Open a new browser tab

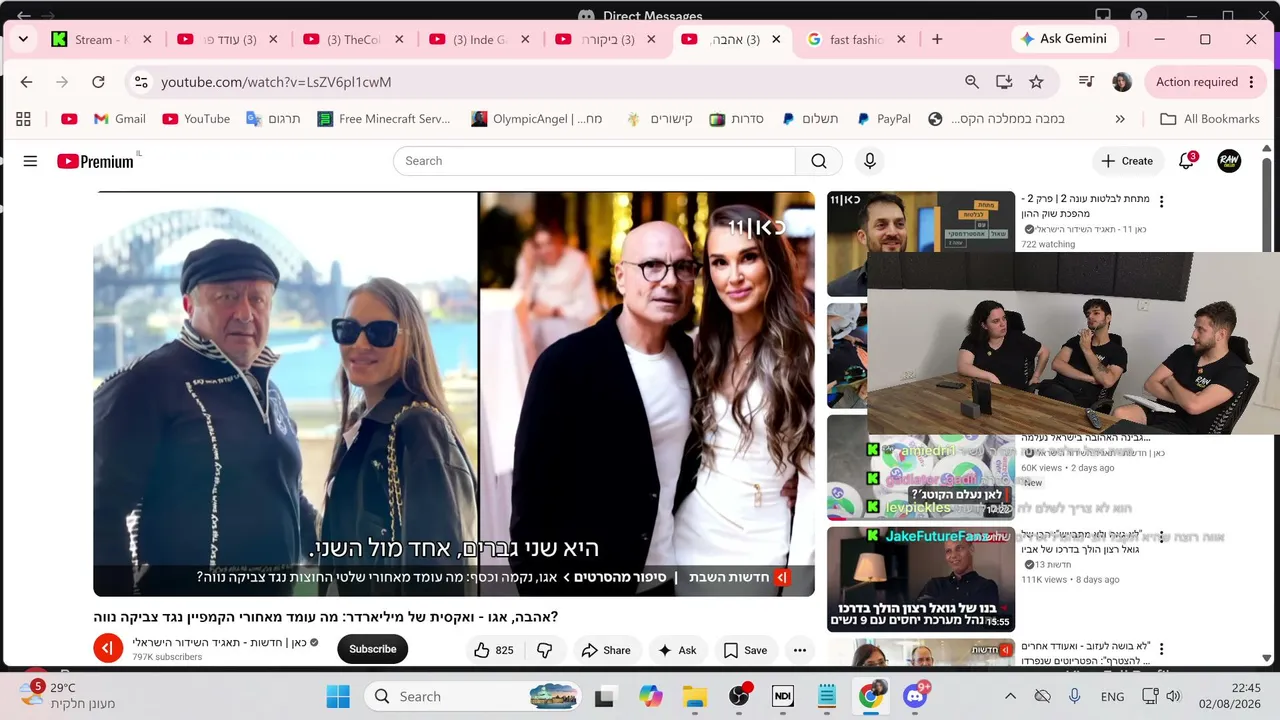[937, 39]
